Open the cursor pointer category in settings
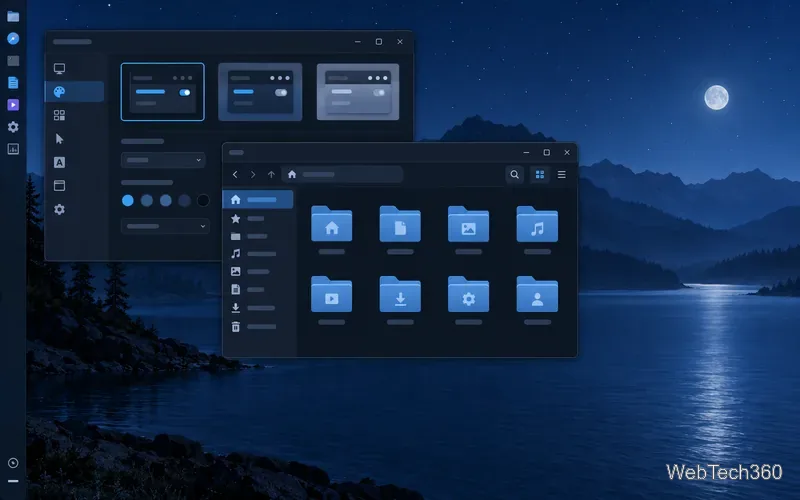 point(59,139)
